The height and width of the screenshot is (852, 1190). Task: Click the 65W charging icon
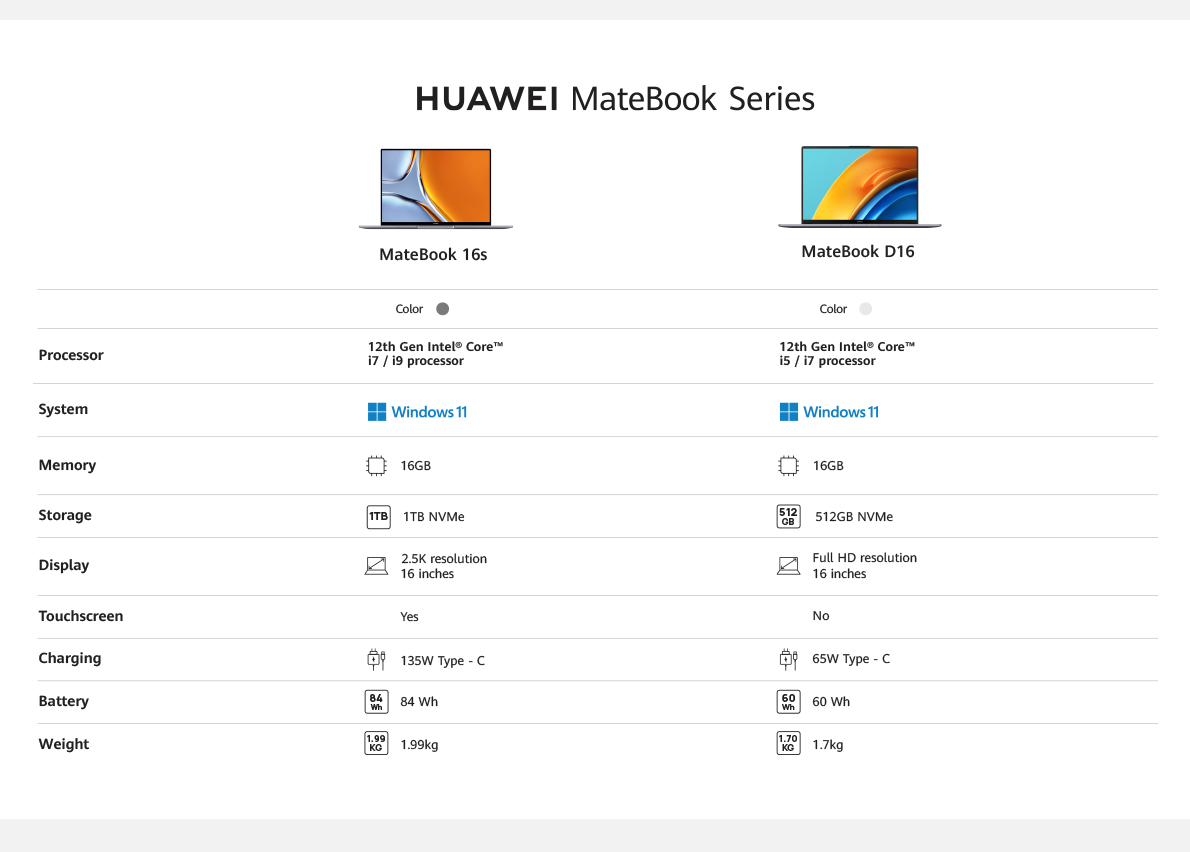tap(788, 659)
